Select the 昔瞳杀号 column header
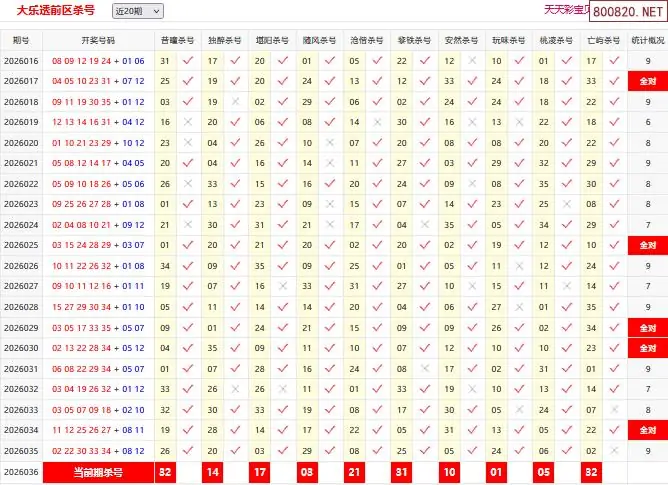 (176, 41)
